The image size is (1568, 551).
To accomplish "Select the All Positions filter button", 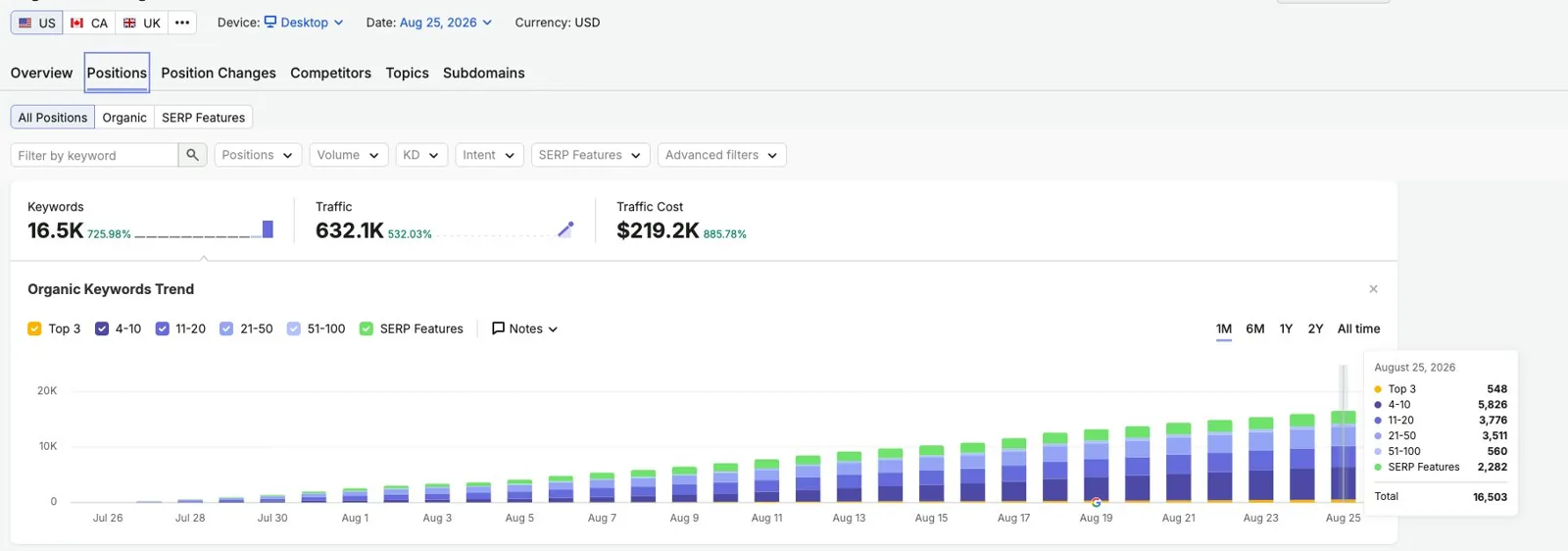I will point(53,118).
